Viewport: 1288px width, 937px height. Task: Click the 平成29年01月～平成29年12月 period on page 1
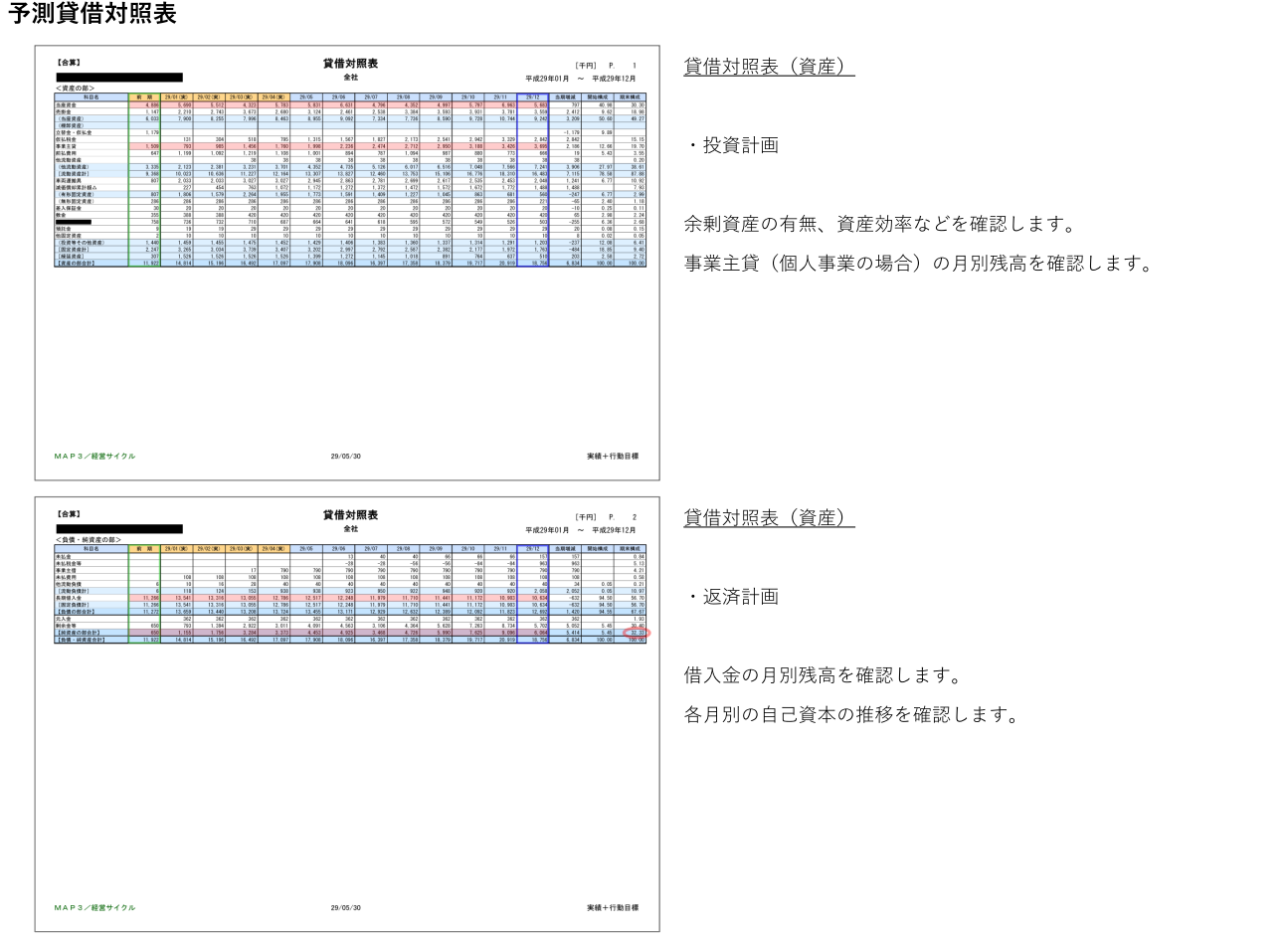pos(581,79)
